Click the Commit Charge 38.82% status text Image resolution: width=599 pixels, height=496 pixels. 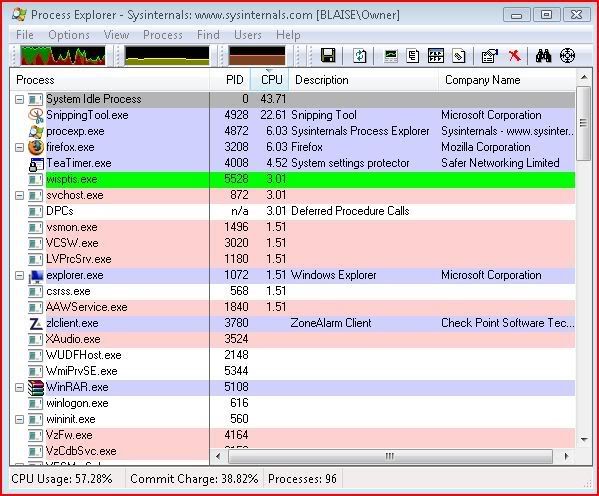[194, 479]
